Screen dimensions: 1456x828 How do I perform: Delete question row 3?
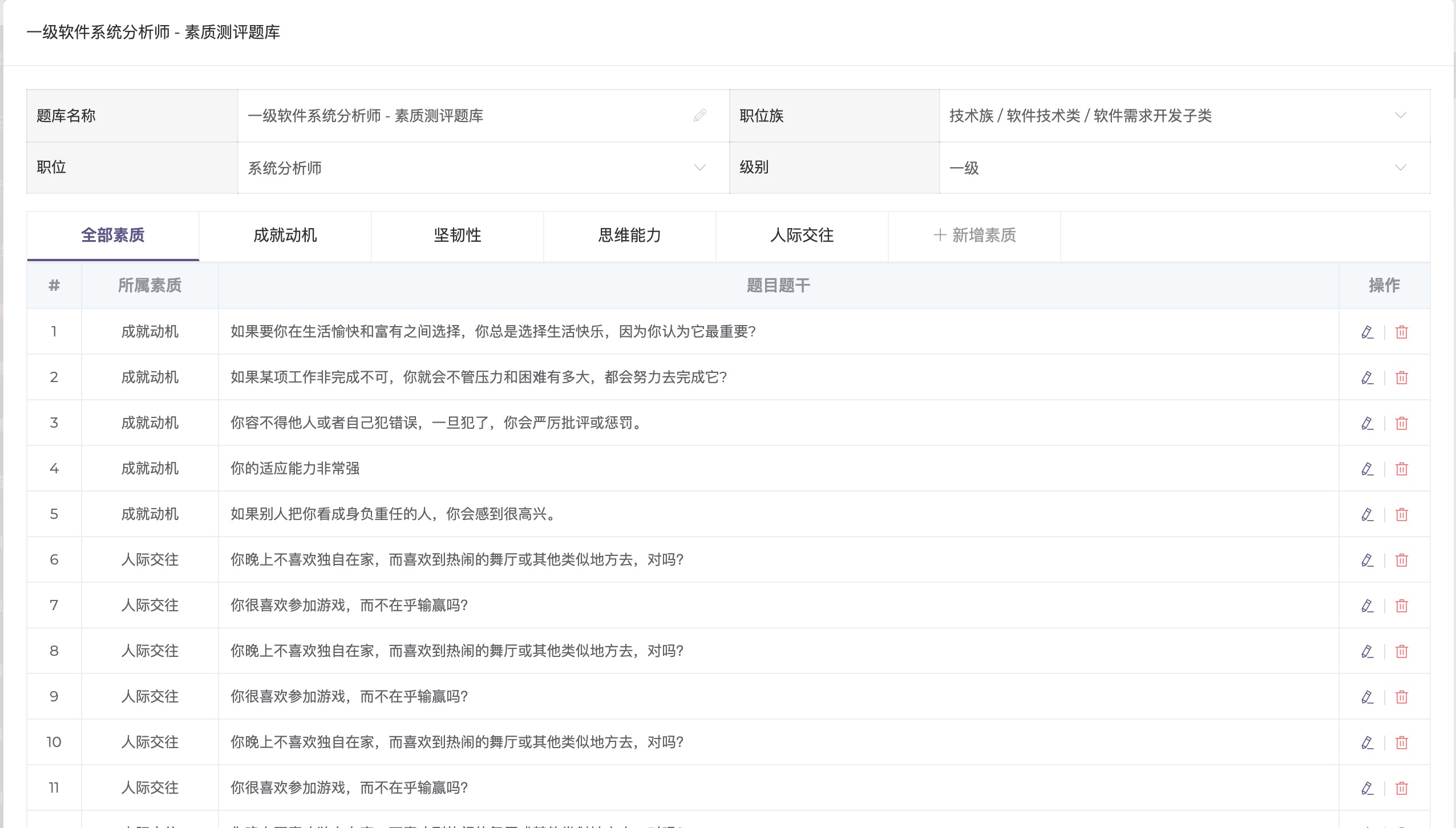[1401, 423]
